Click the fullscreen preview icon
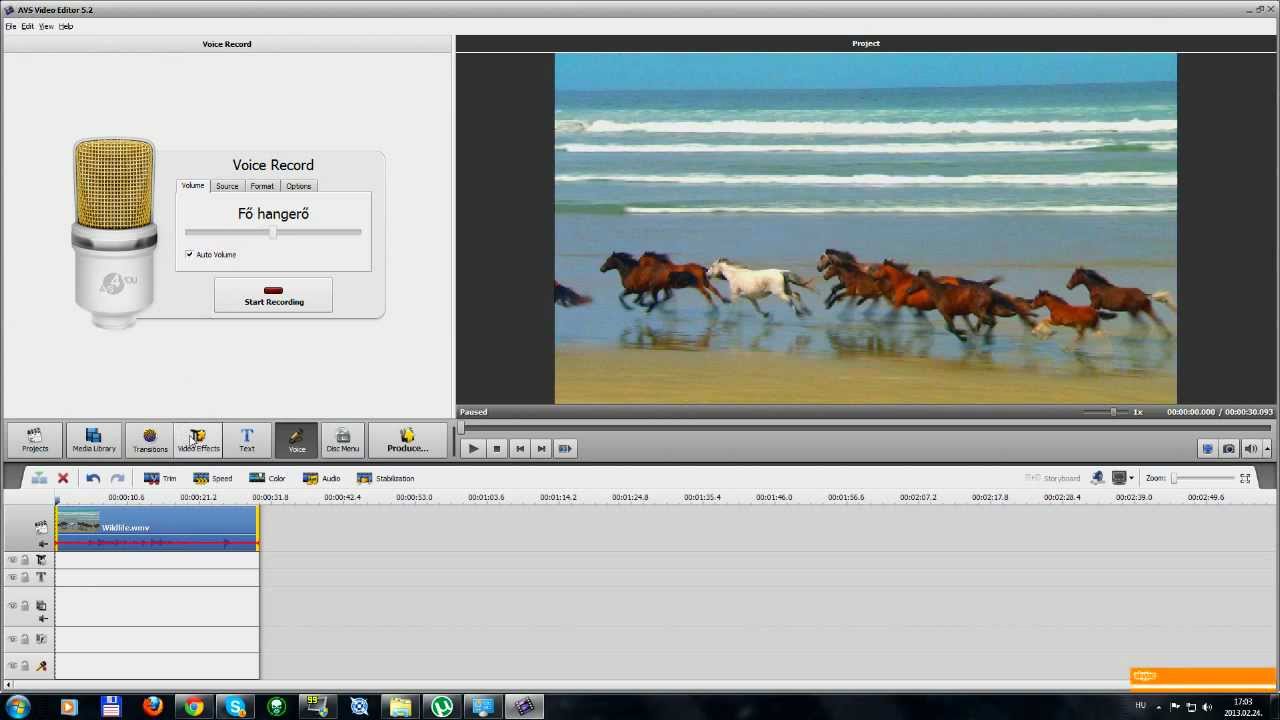The image size is (1280, 720). pos(1207,449)
